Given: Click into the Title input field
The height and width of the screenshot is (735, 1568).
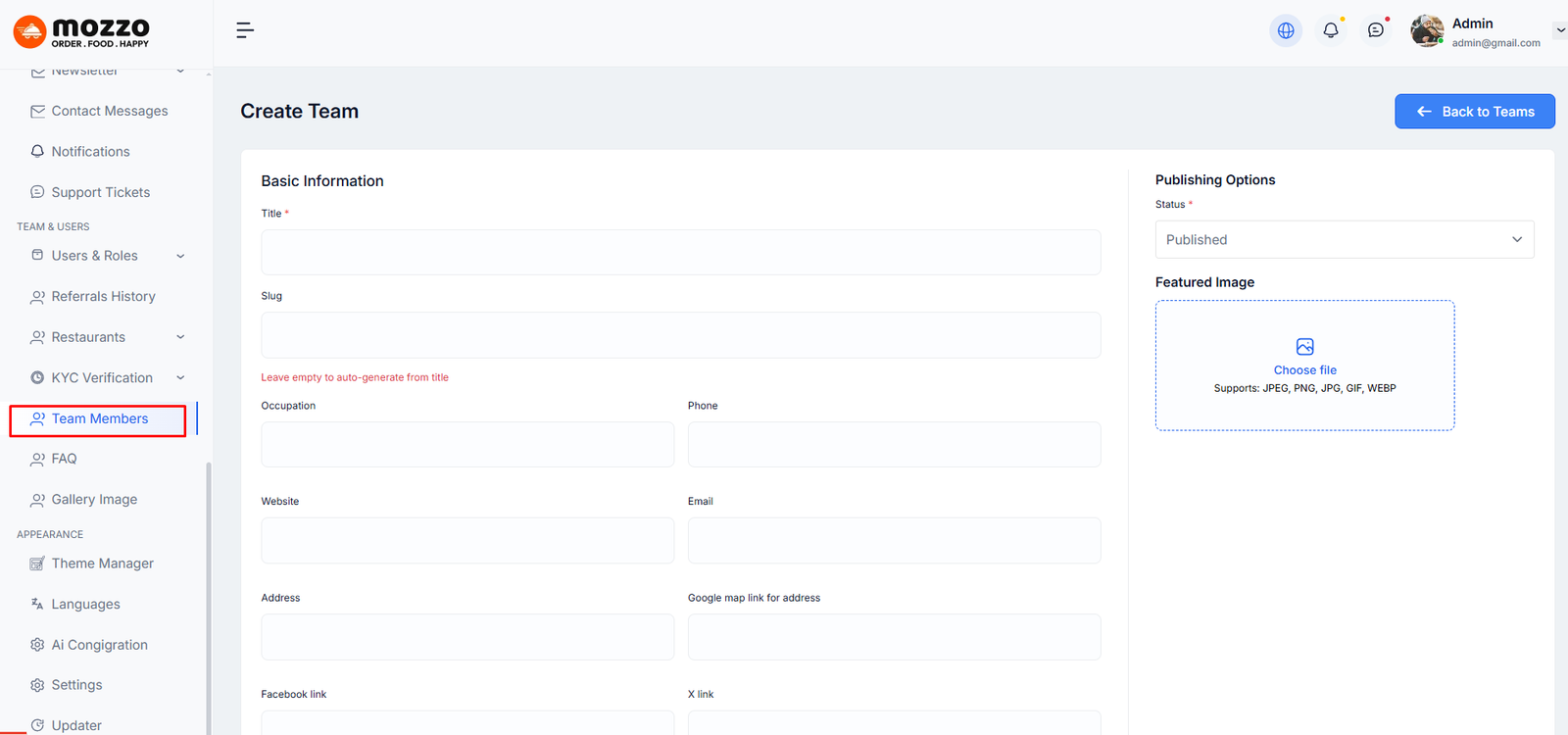Looking at the screenshot, I should pyautogui.click(x=680, y=253).
